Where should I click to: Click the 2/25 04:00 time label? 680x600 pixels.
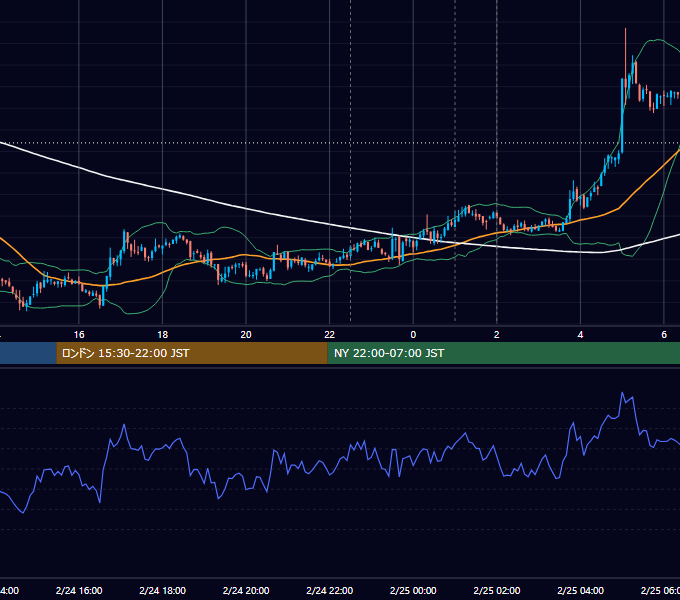point(580,591)
